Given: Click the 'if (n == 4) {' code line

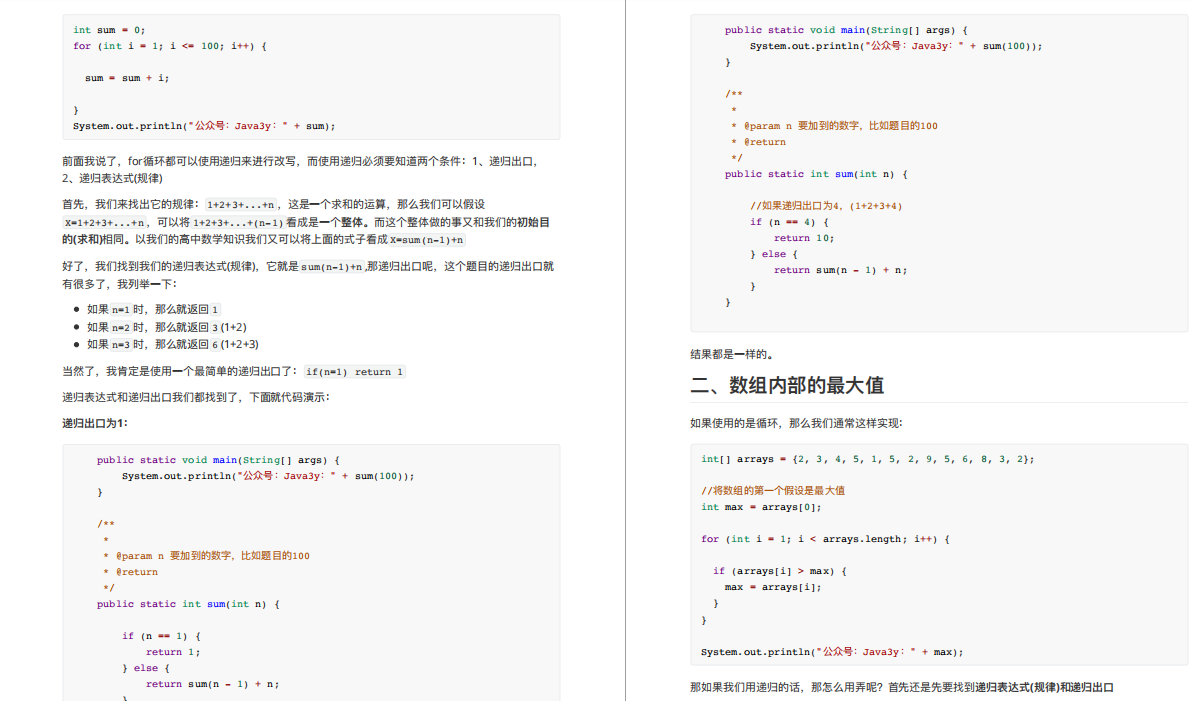Looking at the screenshot, I should pos(789,222).
